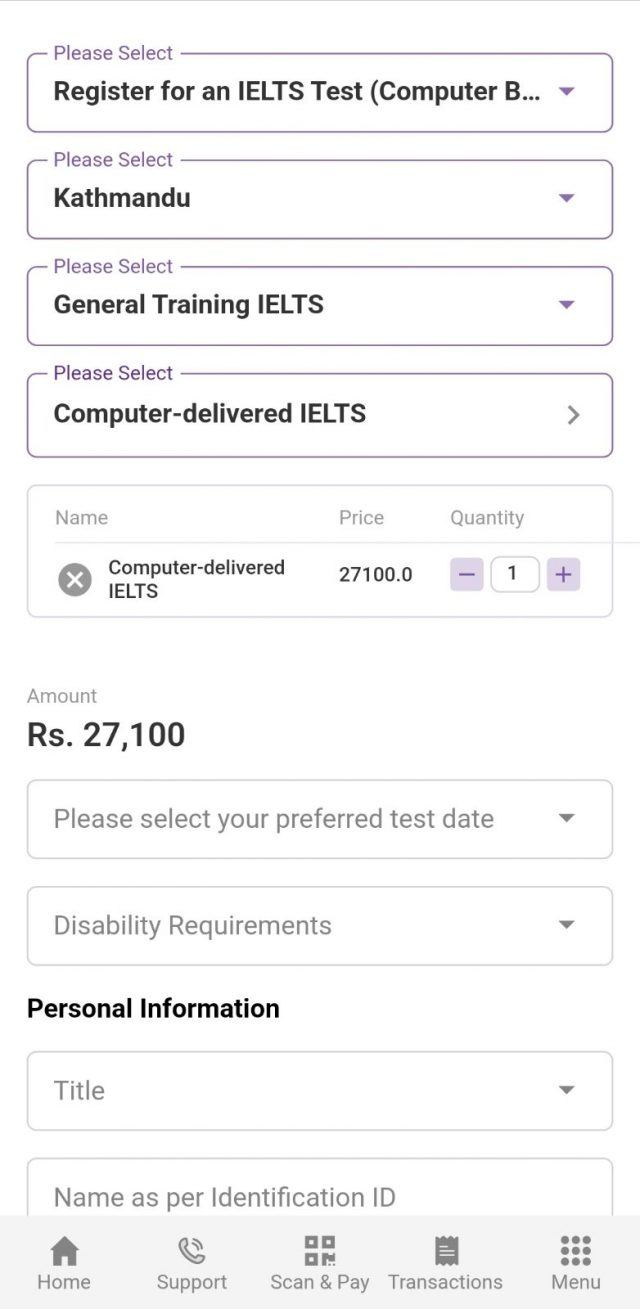Decrease the IELTS test quantity

click(x=466, y=574)
